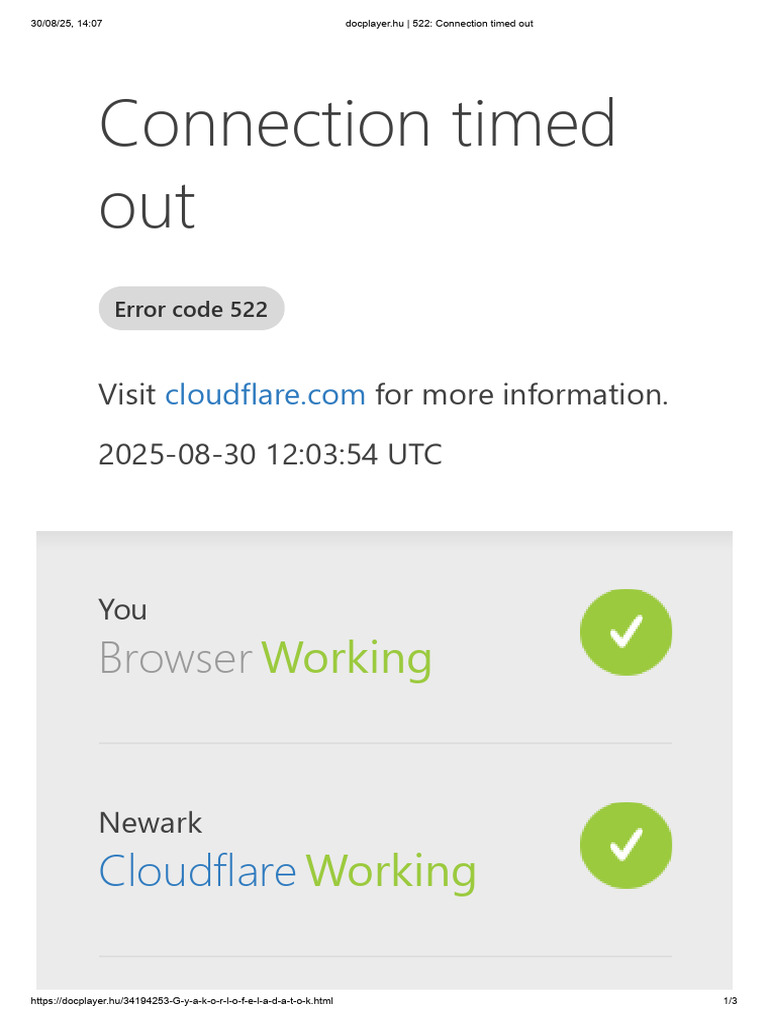Click the green checkmark beside Cloudflare Working
This screenshot has width=768, height=1024.
click(626, 845)
